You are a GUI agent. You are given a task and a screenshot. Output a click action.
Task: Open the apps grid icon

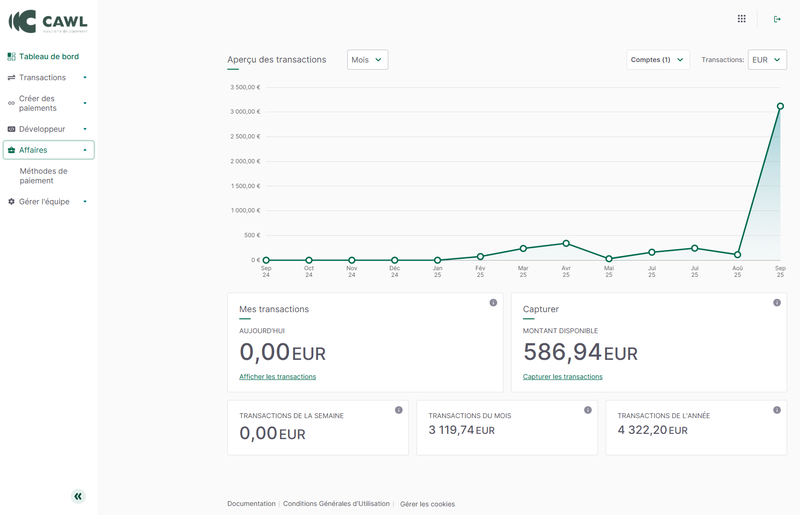[741, 18]
